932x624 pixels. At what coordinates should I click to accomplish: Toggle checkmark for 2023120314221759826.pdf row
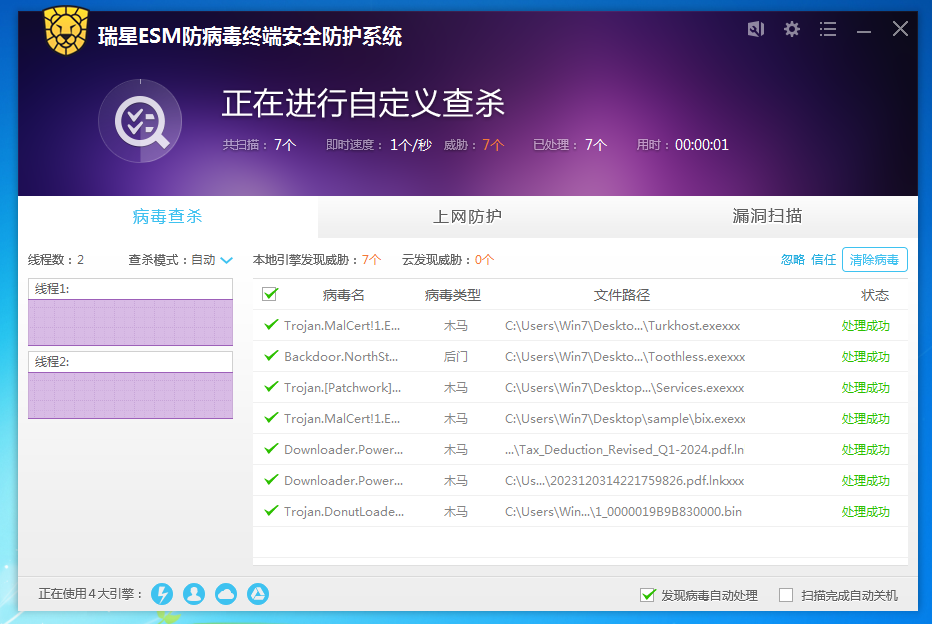pyautogui.click(x=271, y=479)
